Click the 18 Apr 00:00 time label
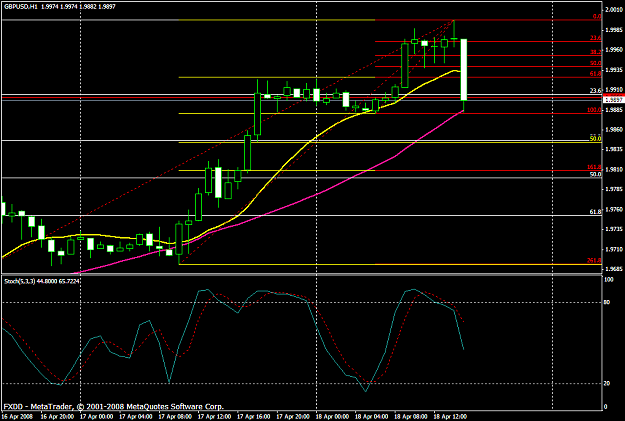Image resolution: width=625 pixels, height=421 pixels. tap(332, 417)
